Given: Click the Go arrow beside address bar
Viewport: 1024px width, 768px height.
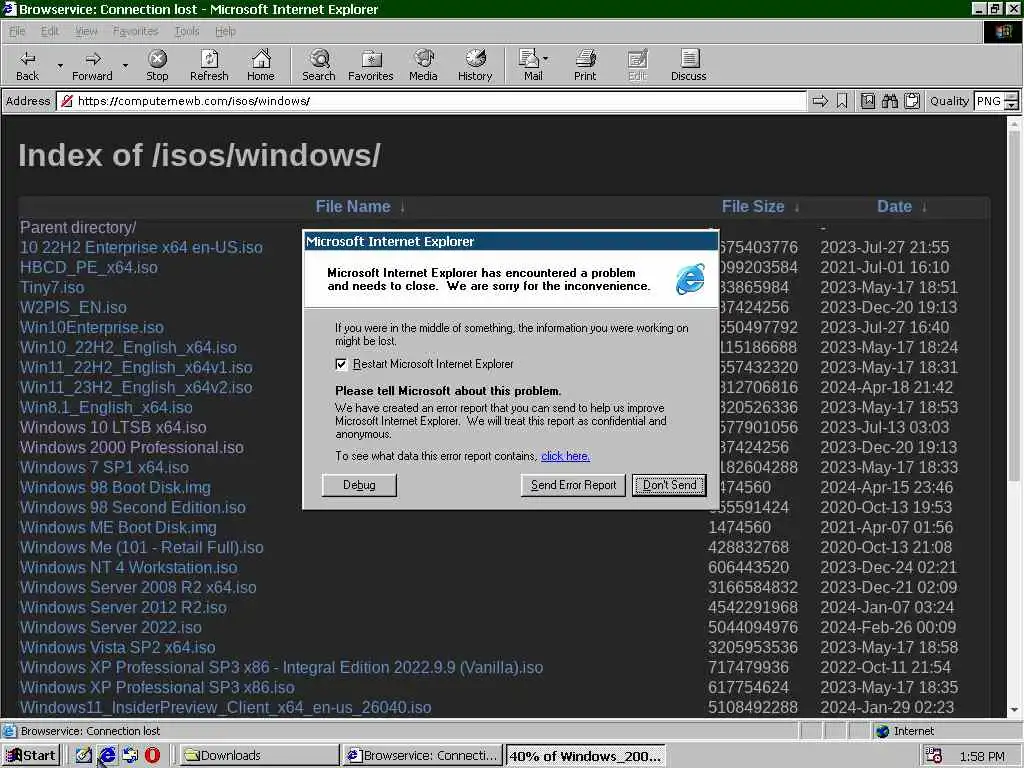Looking at the screenshot, I should click(x=820, y=101).
